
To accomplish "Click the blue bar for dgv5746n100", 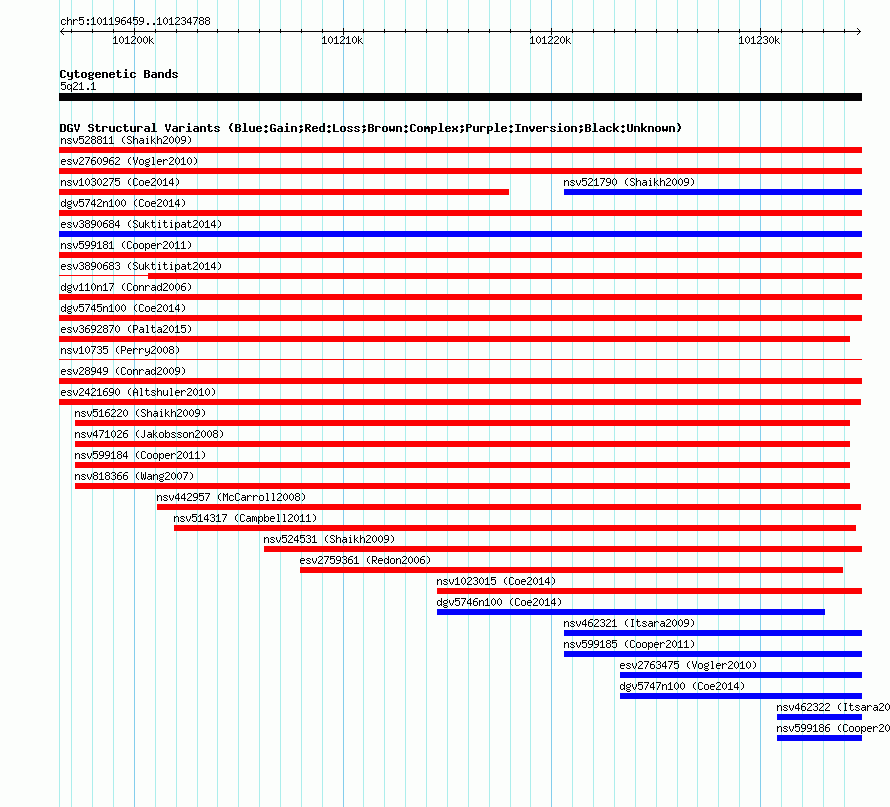I will coord(631,612).
